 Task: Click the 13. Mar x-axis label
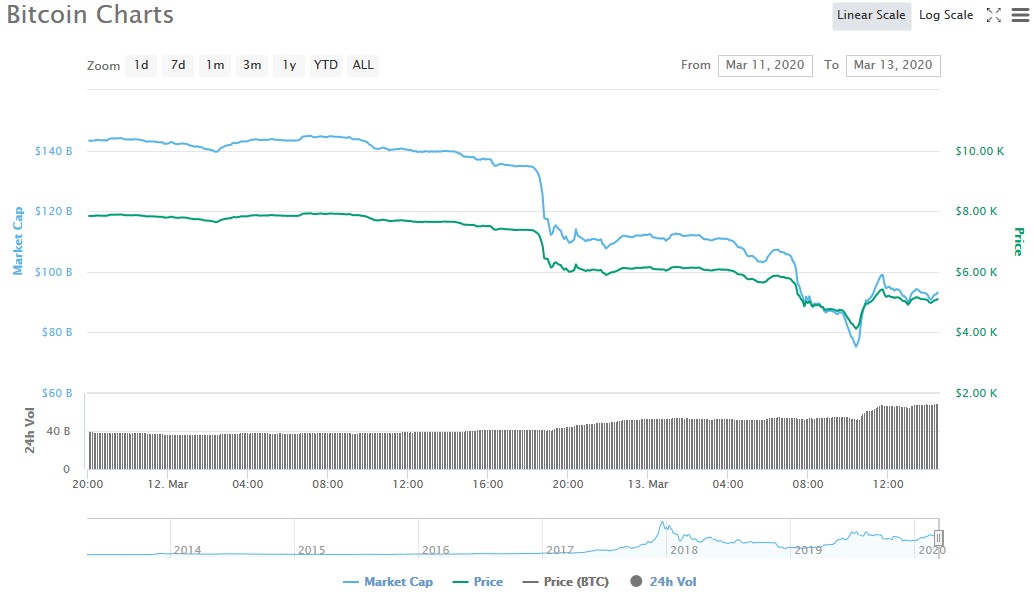pyautogui.click(x=648, y=484)
